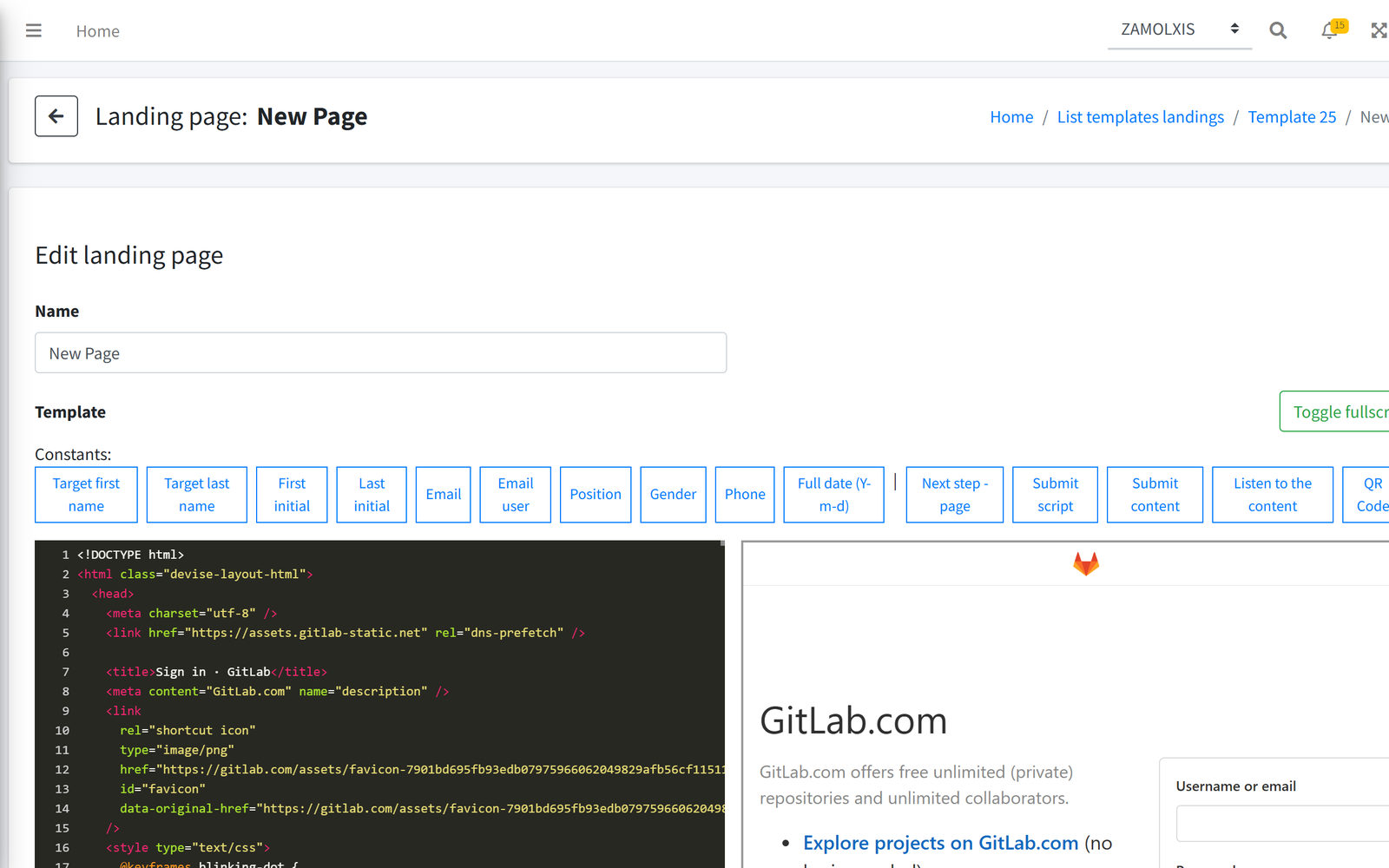This screenshot has width=1389, height=868.
Task: Click the title line in code editor
Action: coord(216,672)
